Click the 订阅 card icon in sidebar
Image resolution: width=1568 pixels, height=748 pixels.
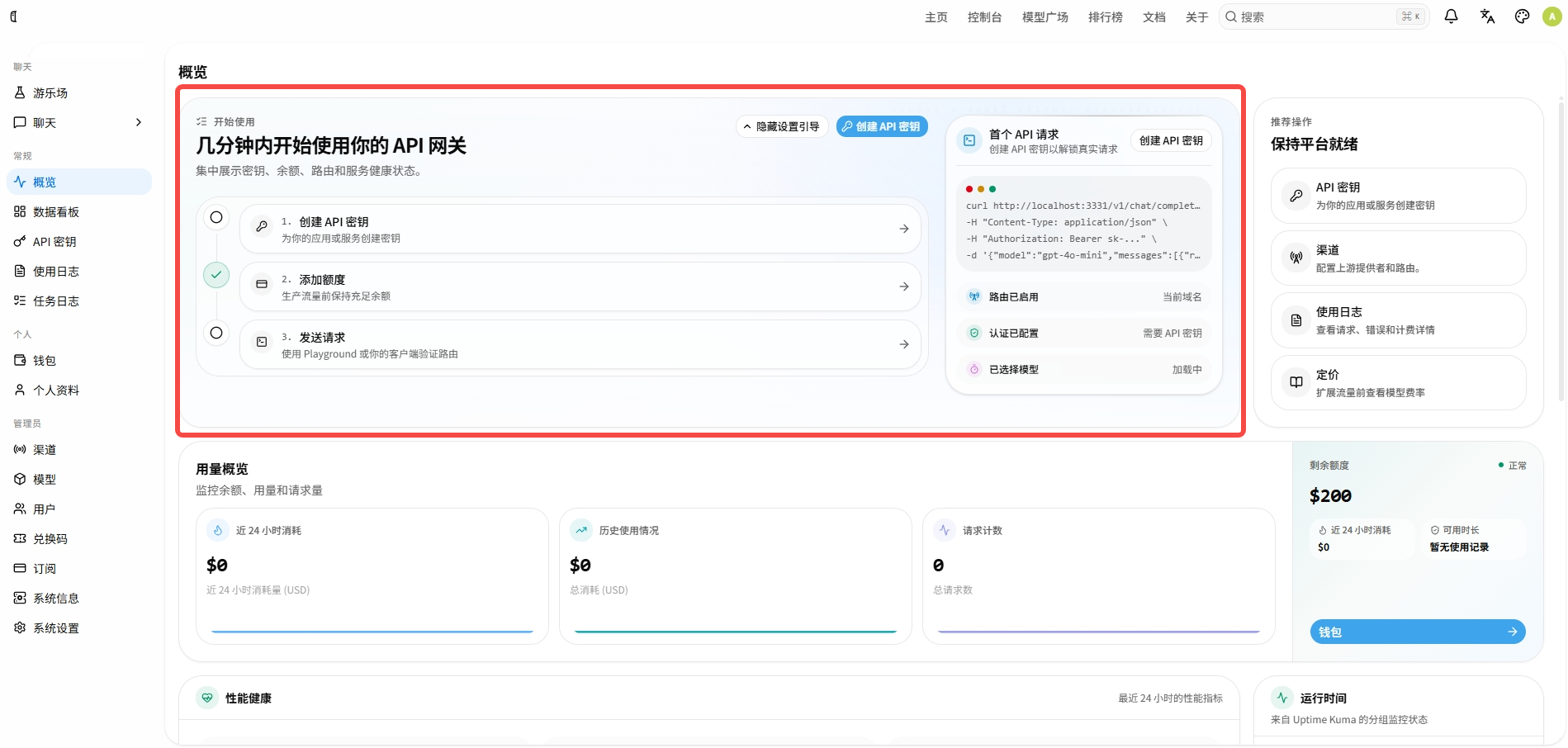pyautogui.click(x=20, y=568)
